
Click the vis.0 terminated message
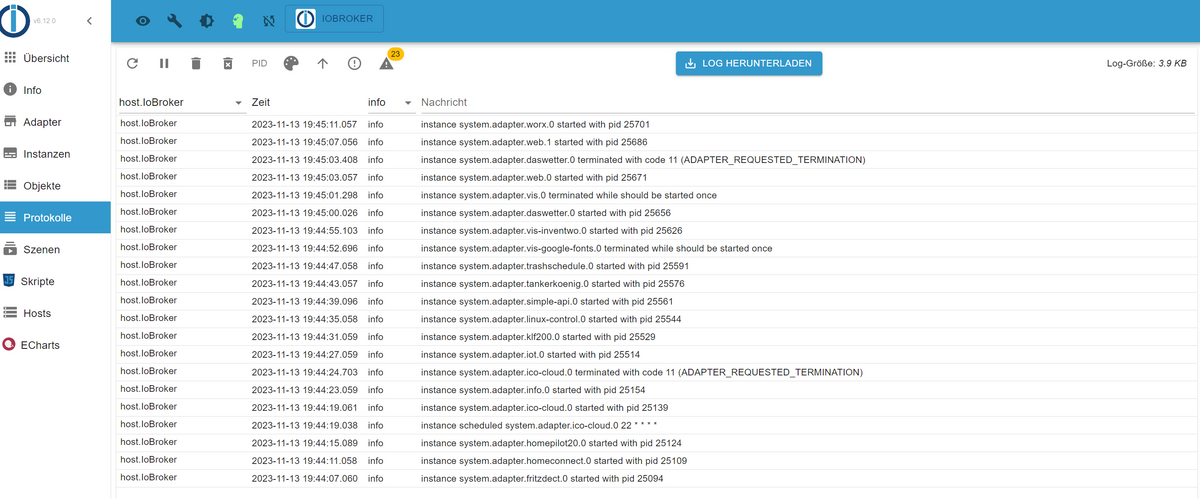point(569,195)
